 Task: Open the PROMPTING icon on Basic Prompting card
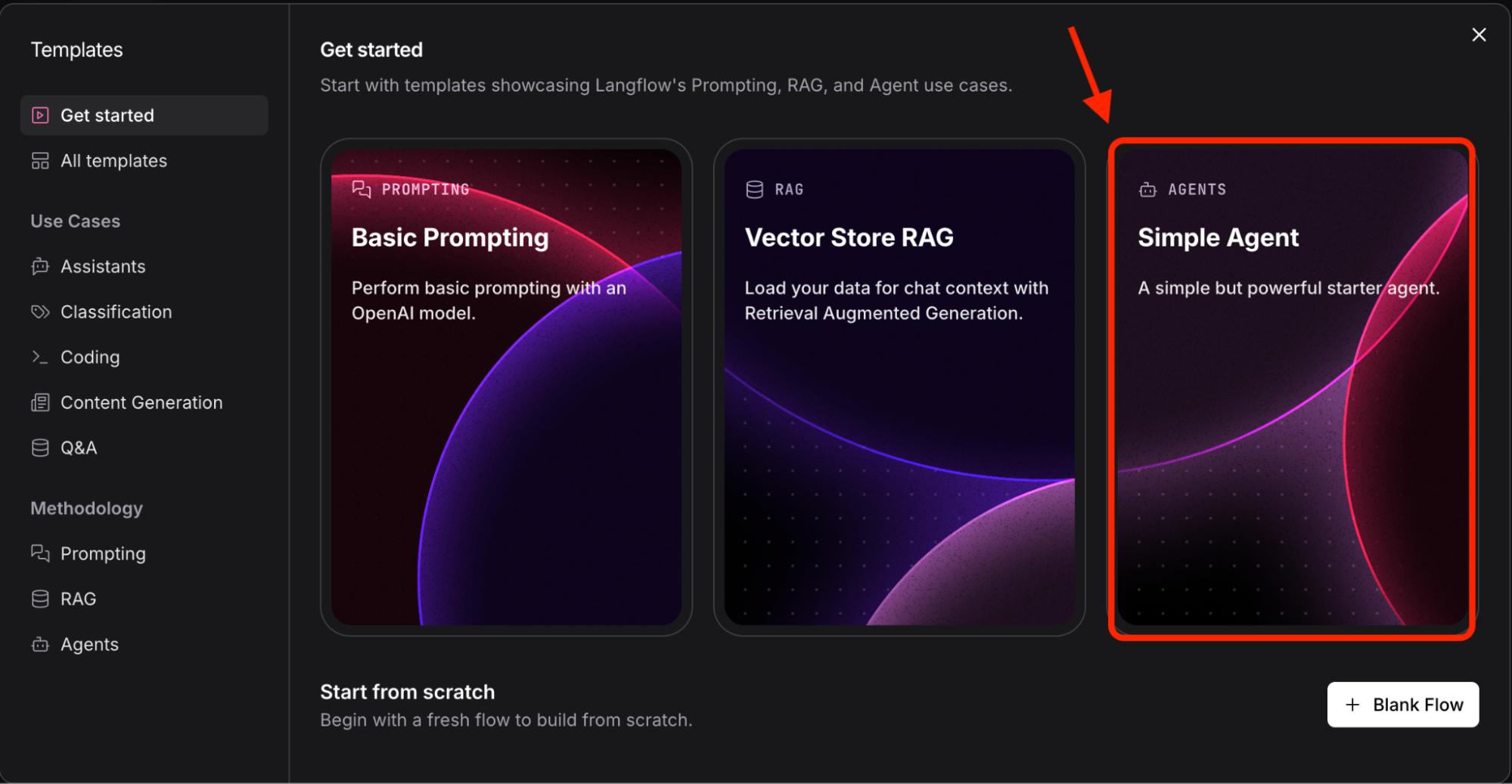362,189
